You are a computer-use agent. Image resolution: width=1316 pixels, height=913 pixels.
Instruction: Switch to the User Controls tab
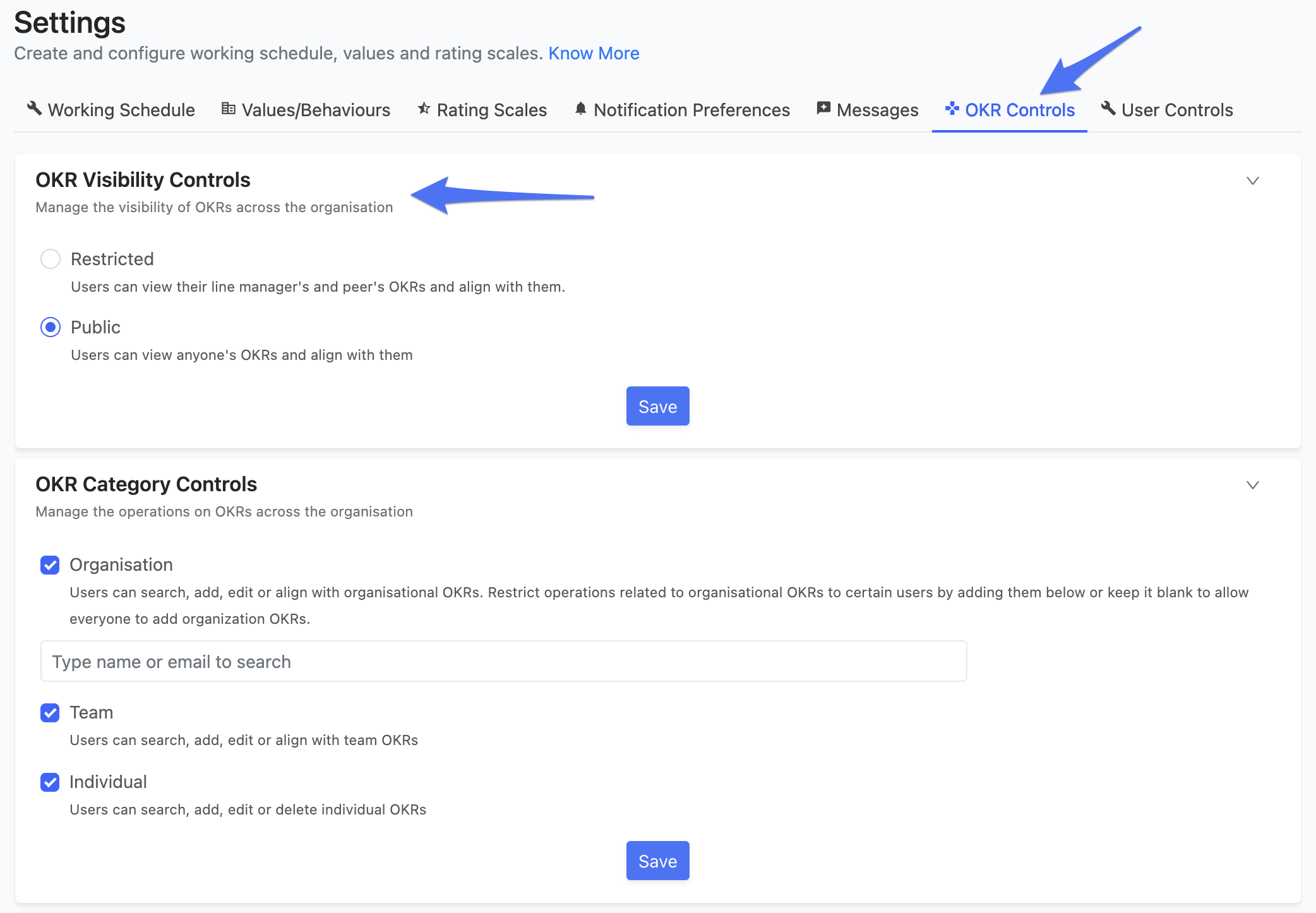[x=1176, y=110]
